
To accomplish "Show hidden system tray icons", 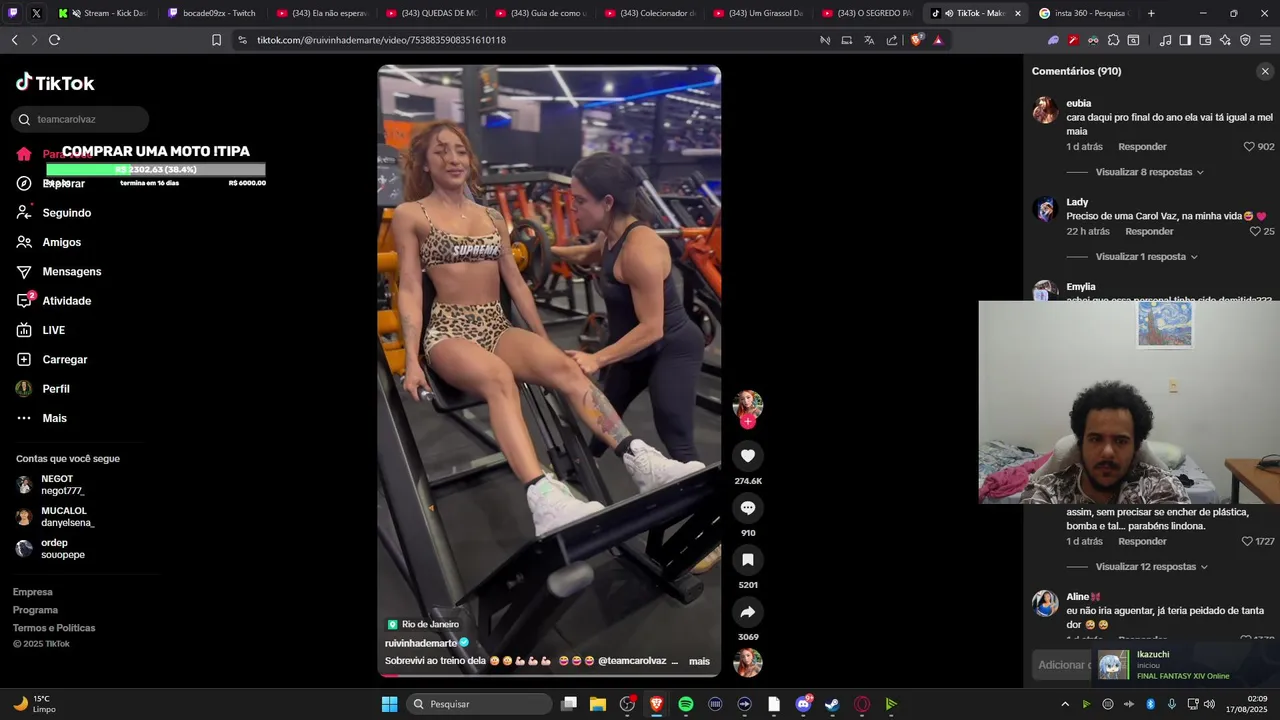I will pyautogui.click(x=1065, y=704).
